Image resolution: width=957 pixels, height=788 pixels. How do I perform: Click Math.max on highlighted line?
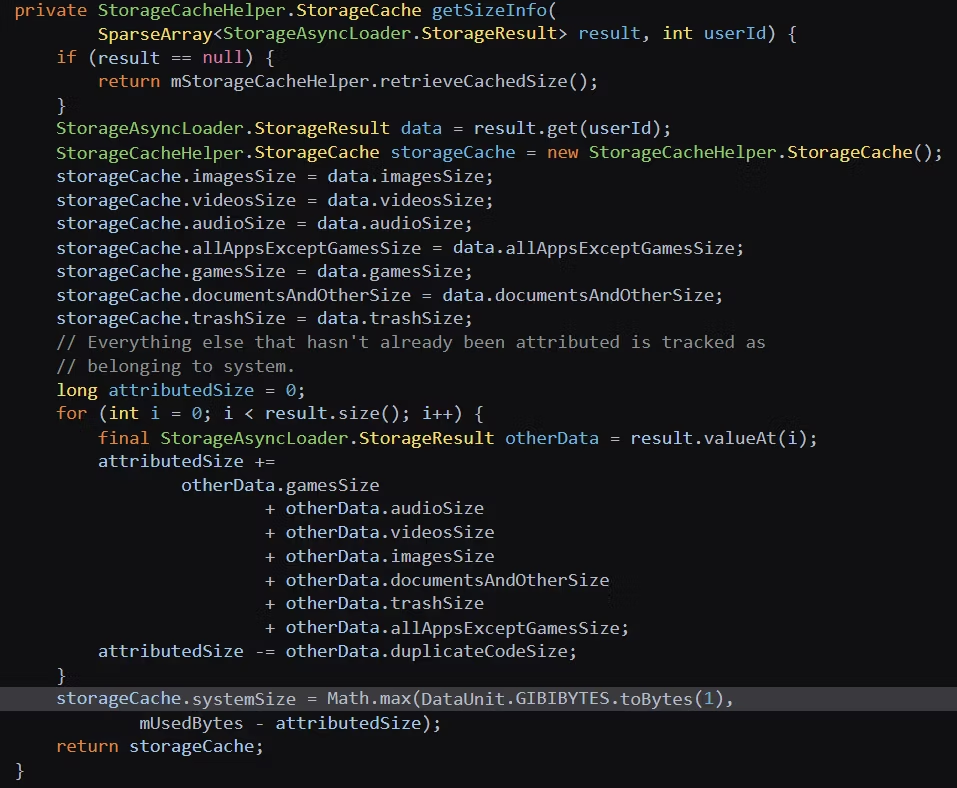tap(369, 698)
